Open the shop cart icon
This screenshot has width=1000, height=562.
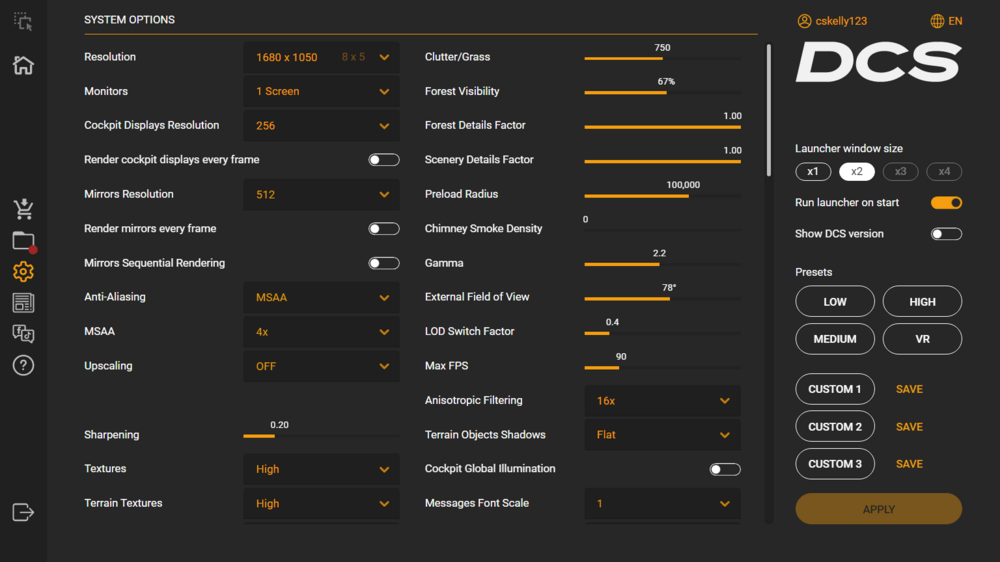[23, 209]
